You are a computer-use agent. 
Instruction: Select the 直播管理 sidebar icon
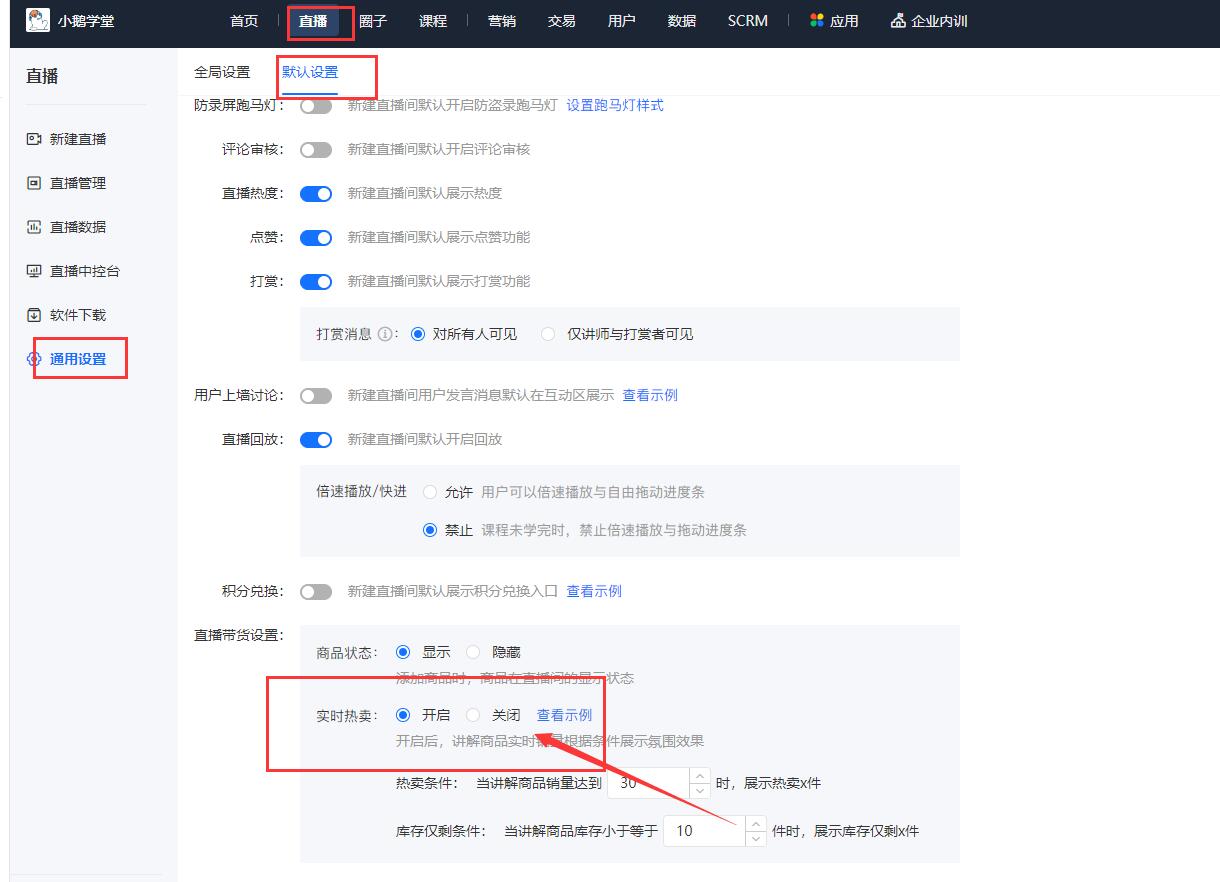click(x=31, y=183)
